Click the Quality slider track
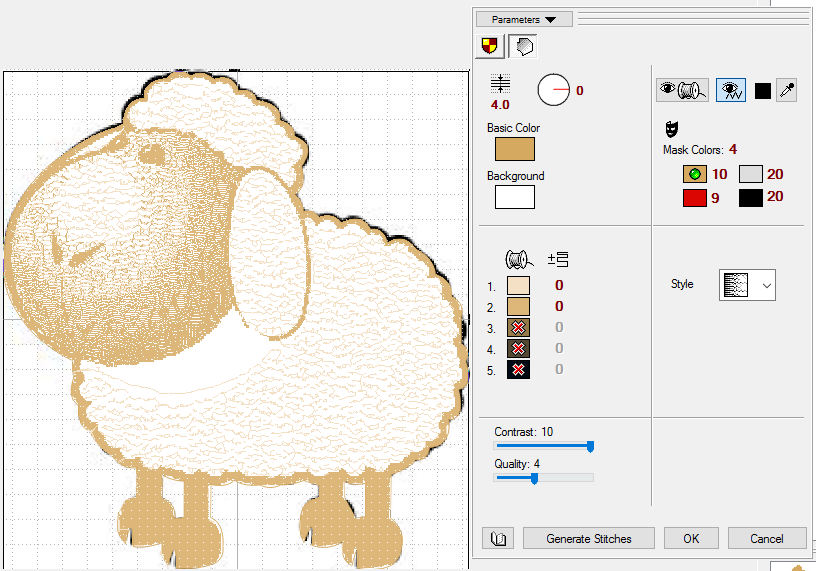Image resolution: width=816 pixels, height=571 pixels. coord(544,478)
